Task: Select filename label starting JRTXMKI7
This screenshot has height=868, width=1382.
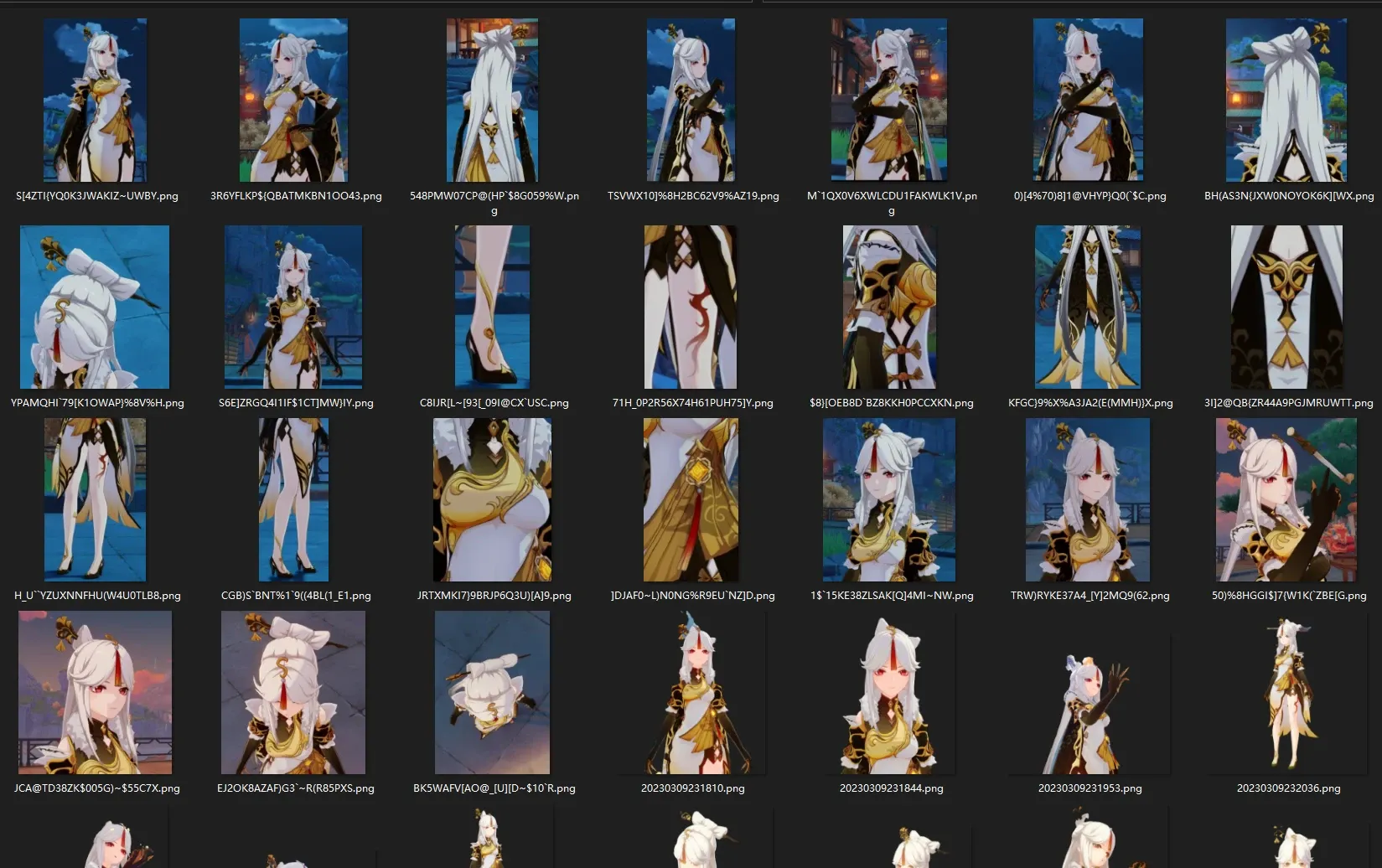Action: 494,596
